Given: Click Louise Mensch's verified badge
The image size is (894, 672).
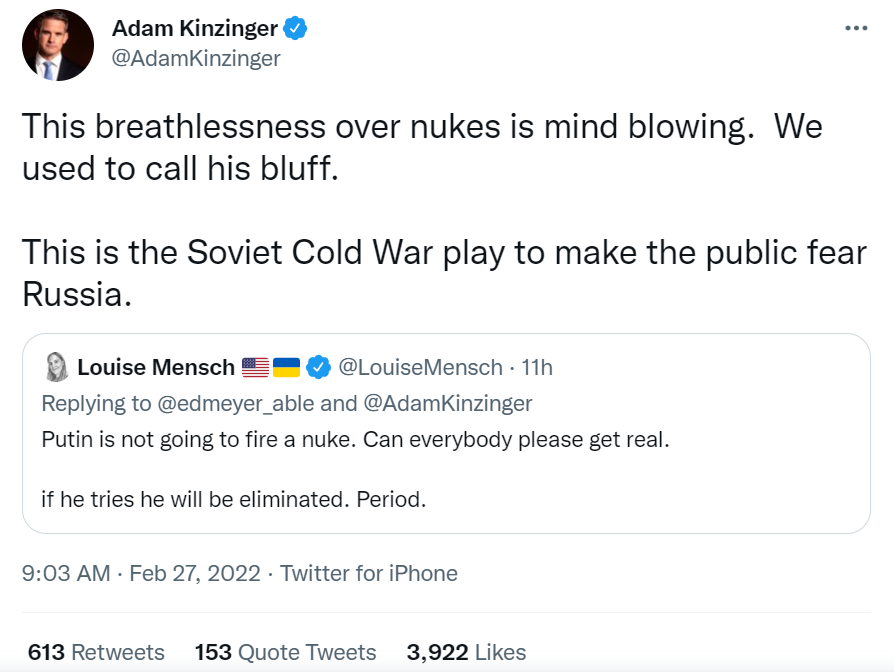Looking at the screenshot, I should pyautogui.click(x=318, y=368).
